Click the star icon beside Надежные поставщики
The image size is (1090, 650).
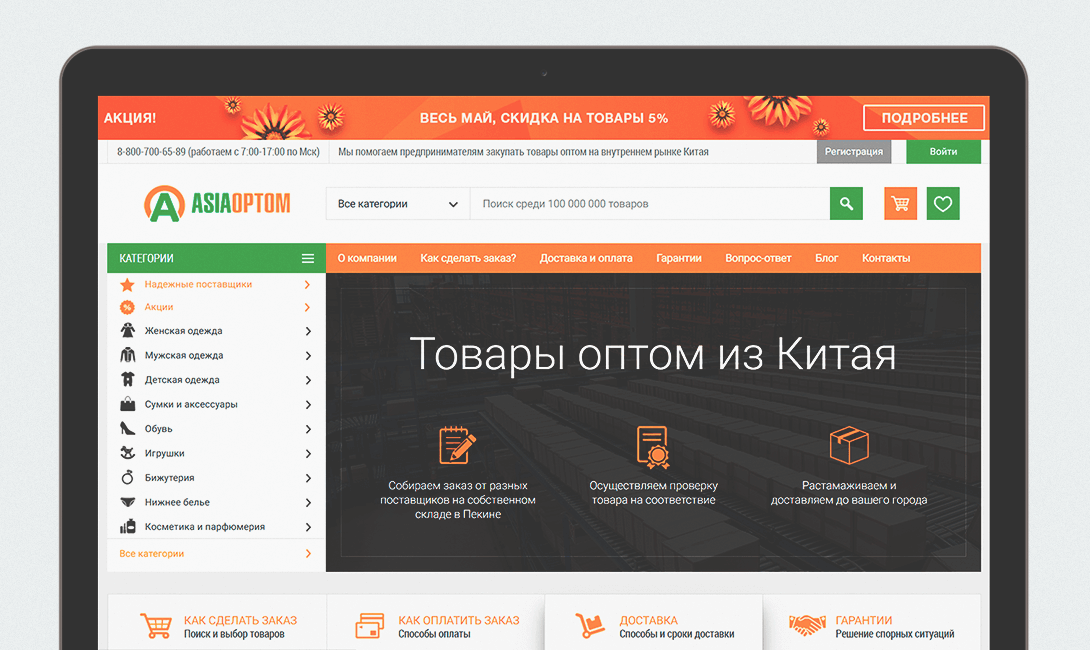point(127,285)
